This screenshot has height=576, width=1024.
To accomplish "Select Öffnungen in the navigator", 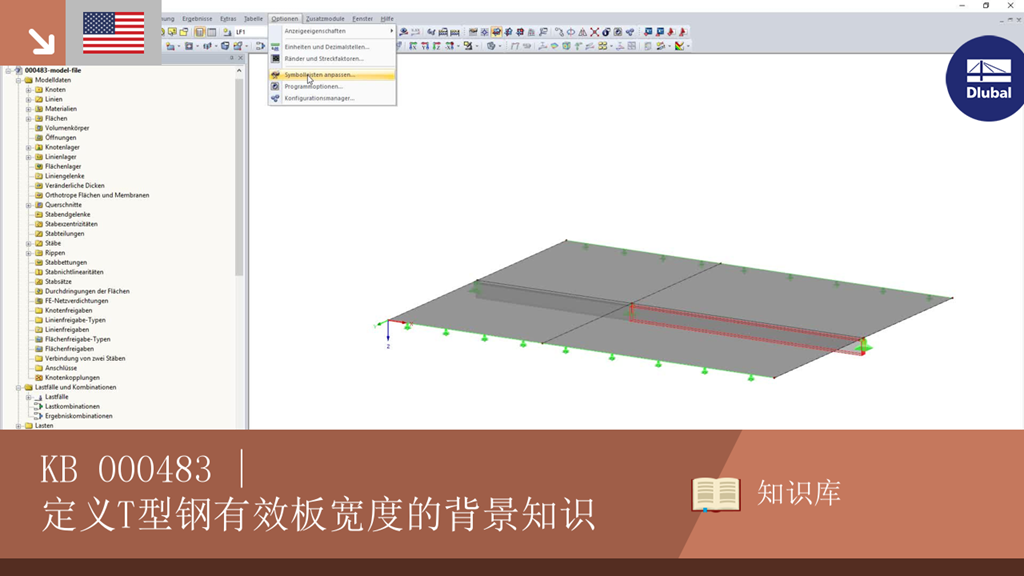I will (61, 138).
